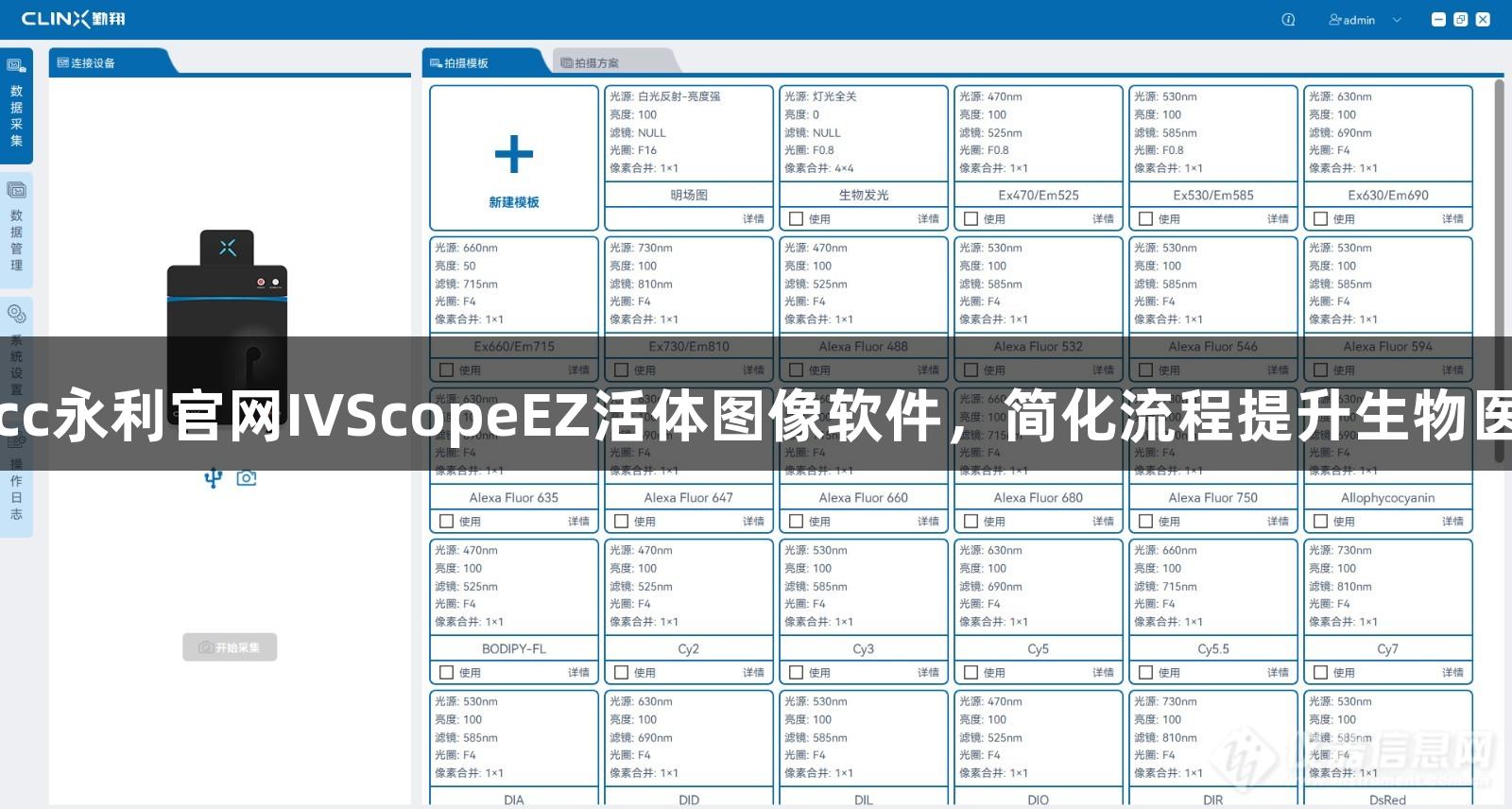The height and width of the screenshot is (809, 1512).
Task: Check the Cy5.5 use box
Action: tap(1146, 673)
